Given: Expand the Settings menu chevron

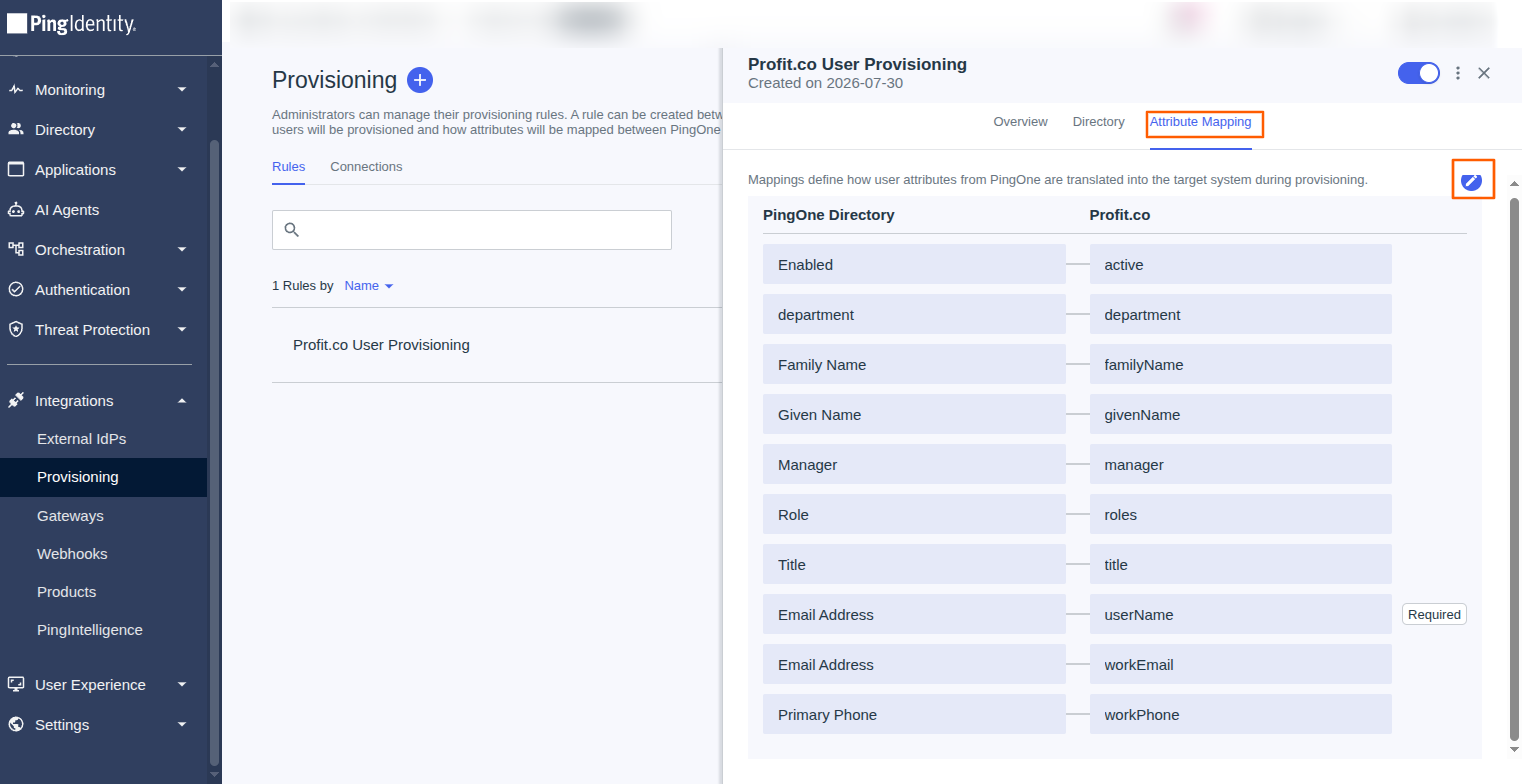Looking at the screenshot, I should tap(182, 725).
